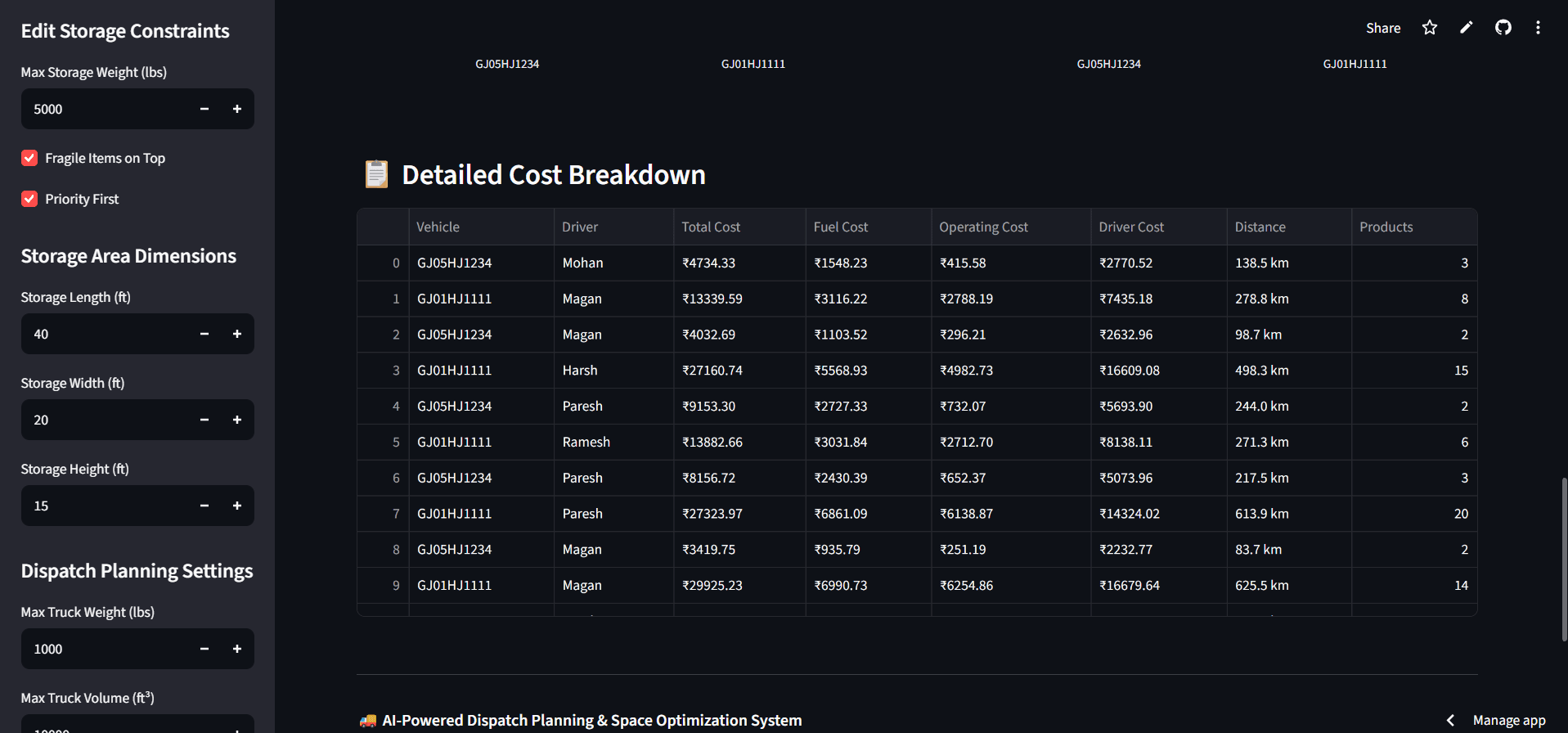Open the three-dot app menu
The width and height of the screenshot is (1568, 733).
tap(1538, 28)
